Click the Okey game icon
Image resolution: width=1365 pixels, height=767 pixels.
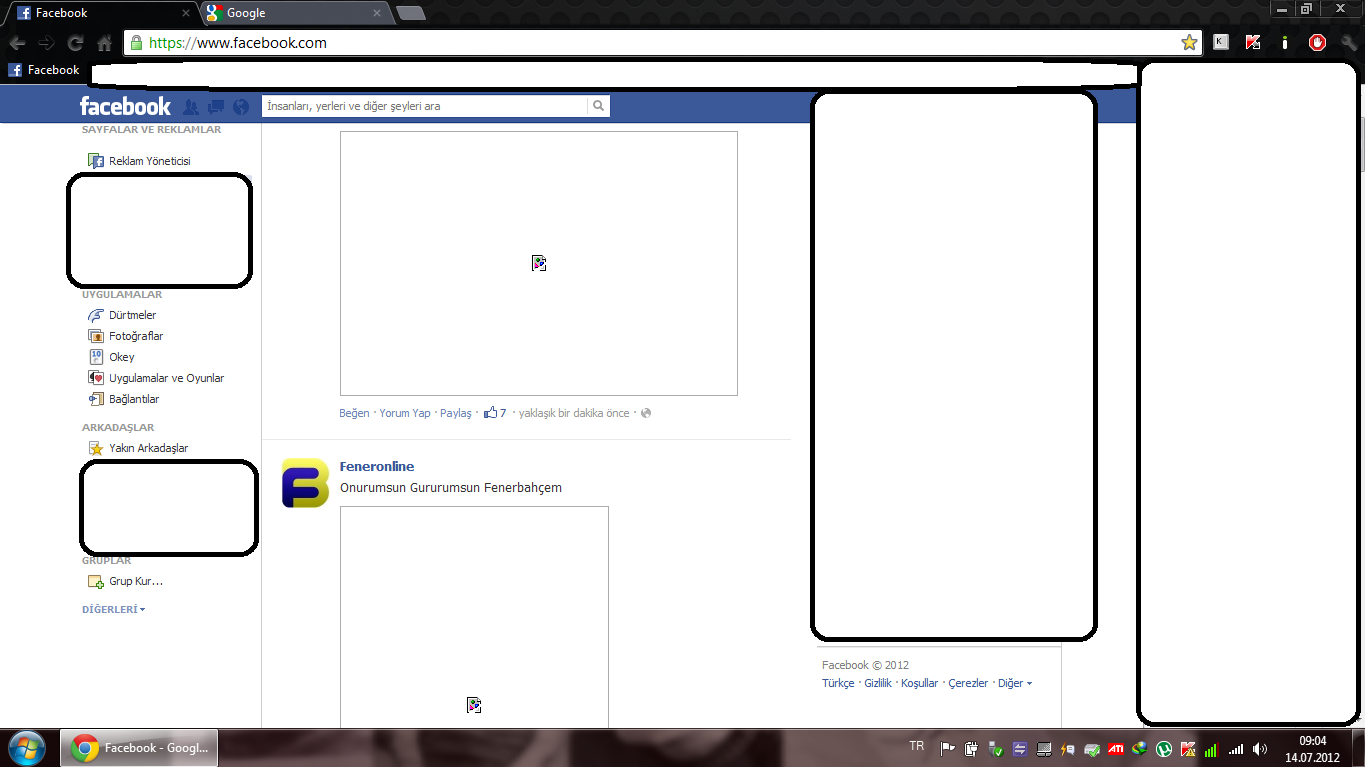click(96, 357)
